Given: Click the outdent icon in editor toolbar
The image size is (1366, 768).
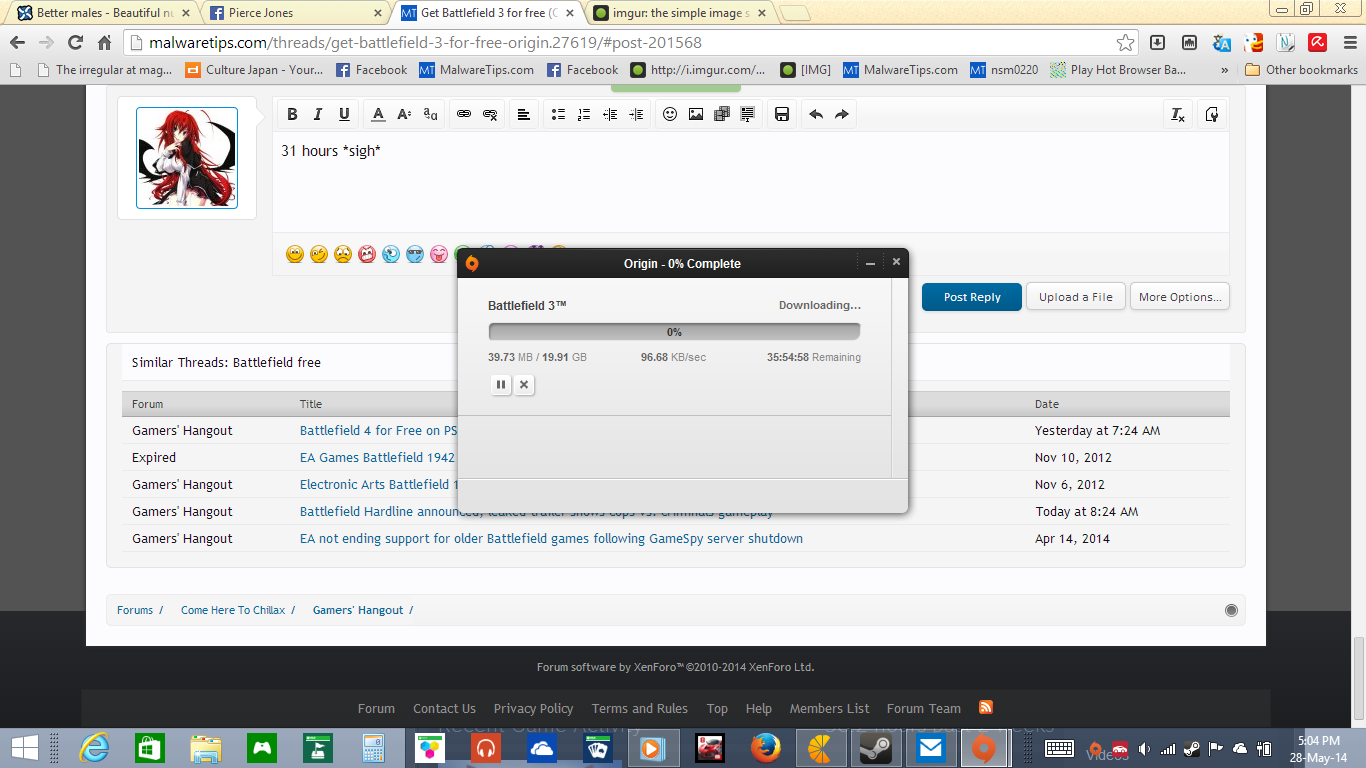Looking at the screenshot, I should 610,114.
